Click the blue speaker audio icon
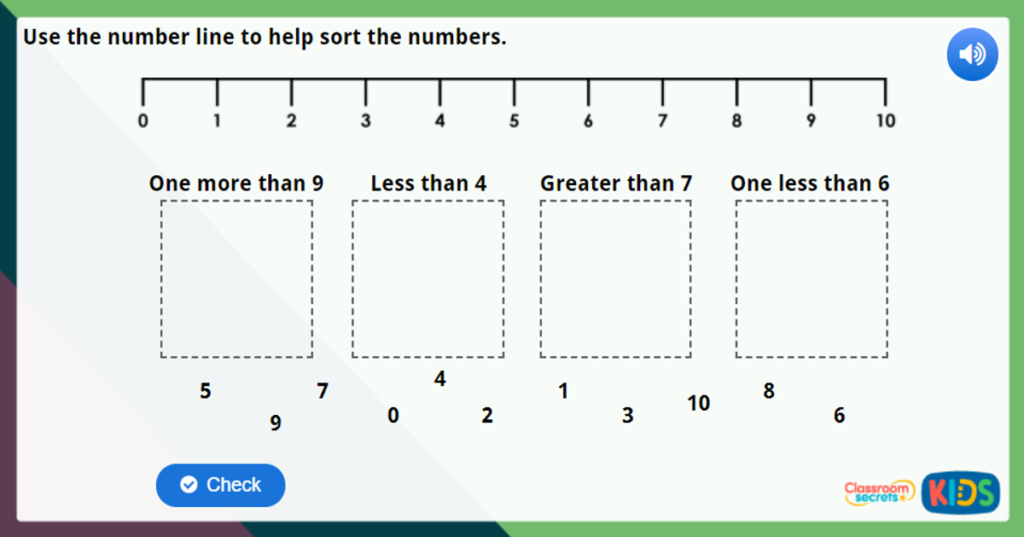 (x=972, y=55)
